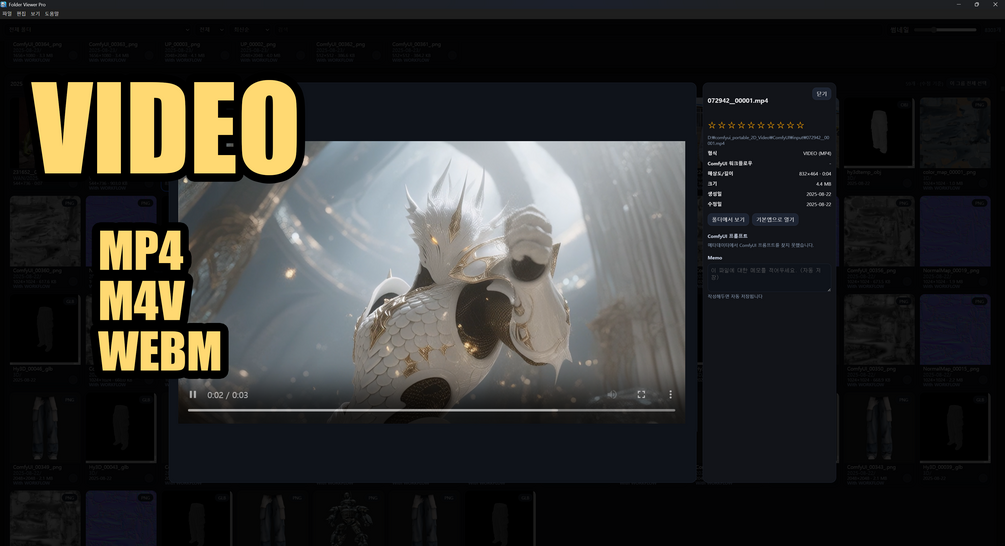Open the 전체 폴더 folder dropdown
This screenshot has height=546, width=1005.
pyautogui.click(x=98, y=29)
